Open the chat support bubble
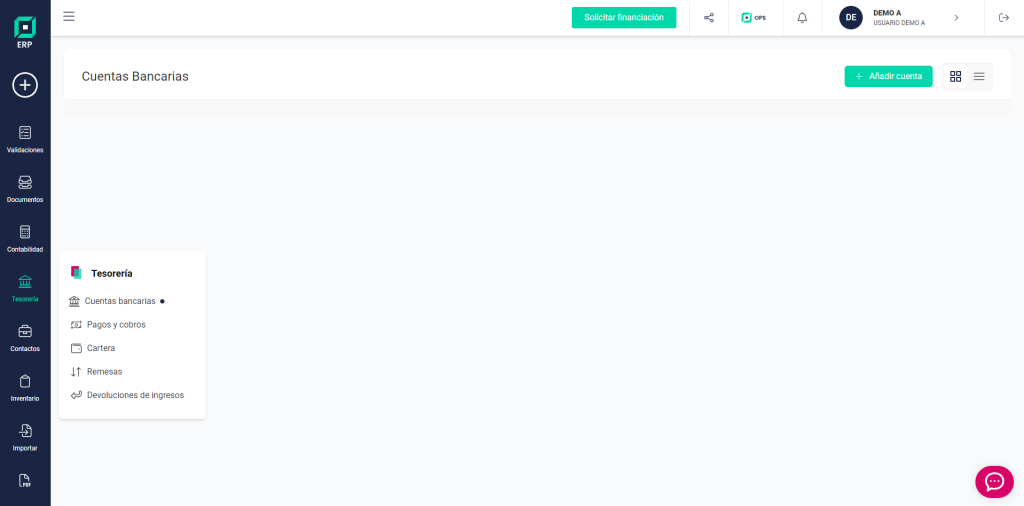Viewport: 1024px width, 506px height. 994,482
